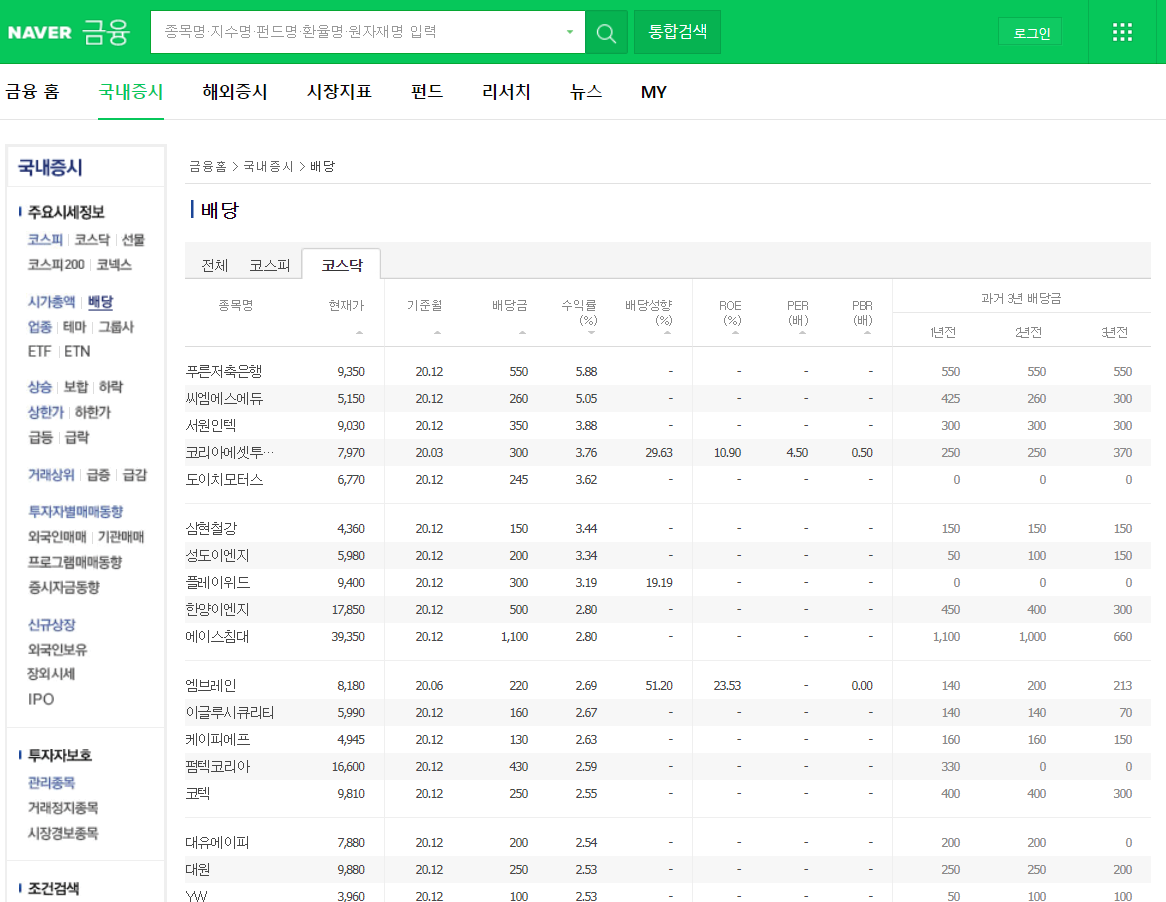Switch to the 전체 tab
Viewport: 1166px width, 902px height.
pos(215,265)
